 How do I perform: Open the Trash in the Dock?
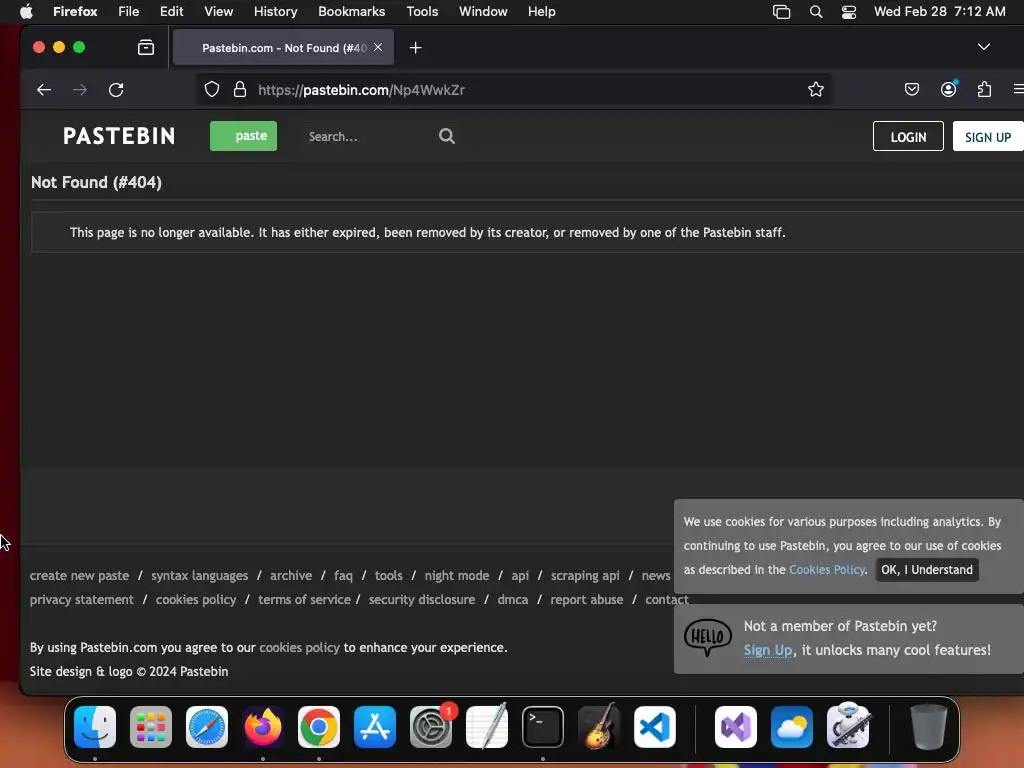coord(928,726)
